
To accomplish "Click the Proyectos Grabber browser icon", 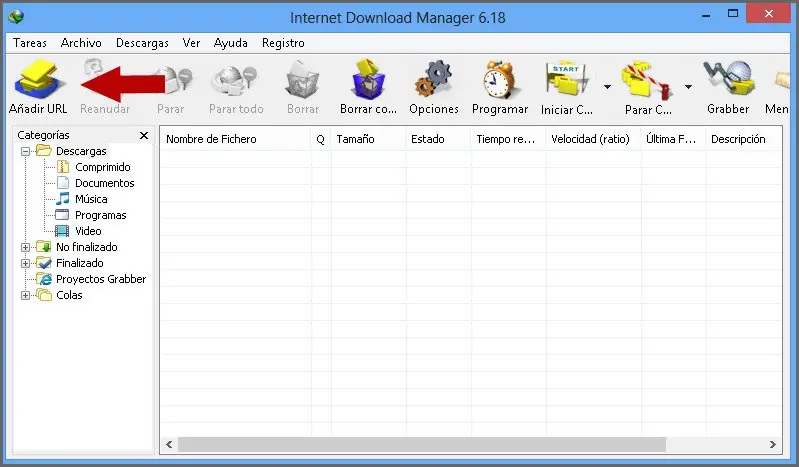I will point(44,279).
